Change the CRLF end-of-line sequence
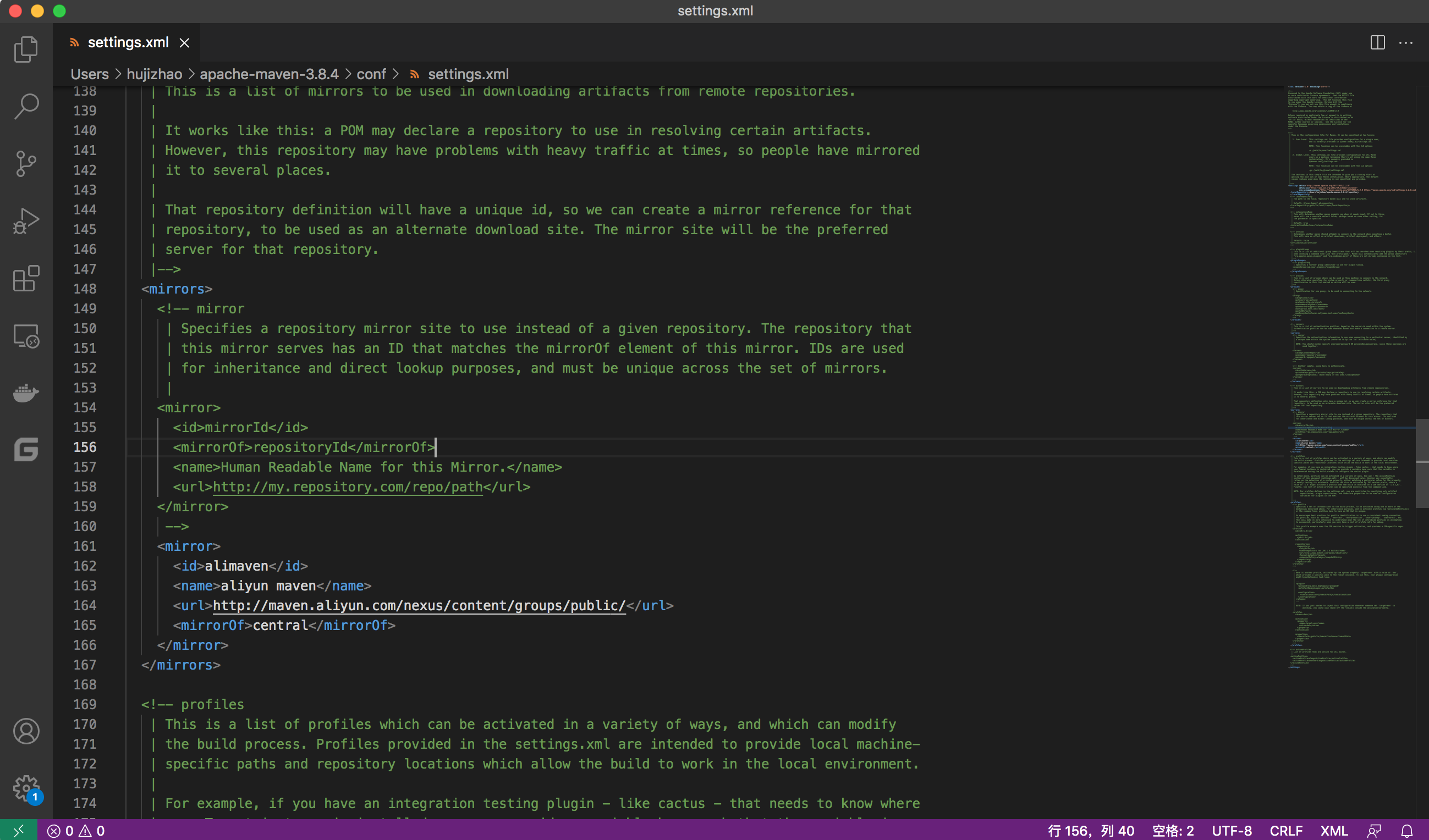Screen dimensions: 1429x840 click(1285, 831)
